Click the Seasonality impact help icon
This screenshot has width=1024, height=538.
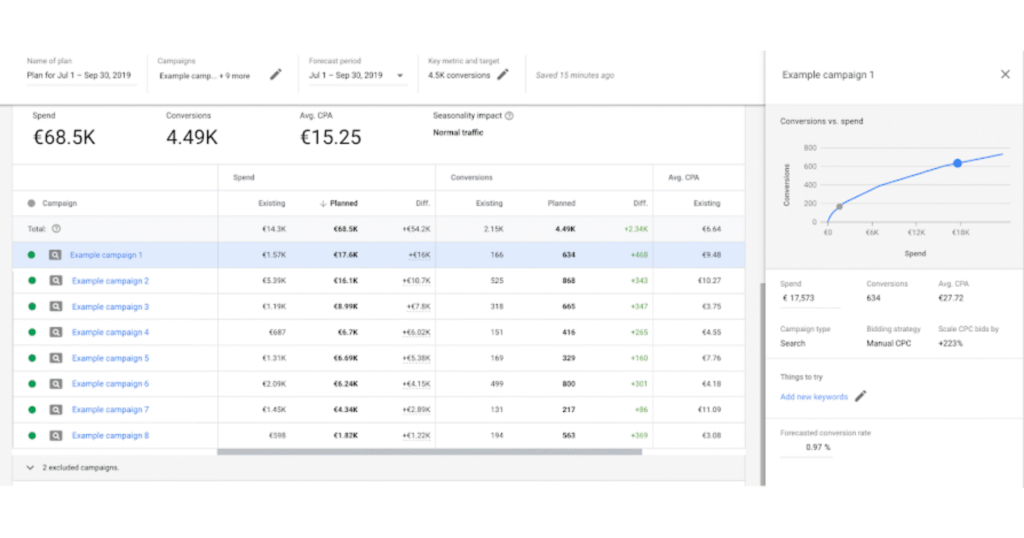(x=509, y=116)
